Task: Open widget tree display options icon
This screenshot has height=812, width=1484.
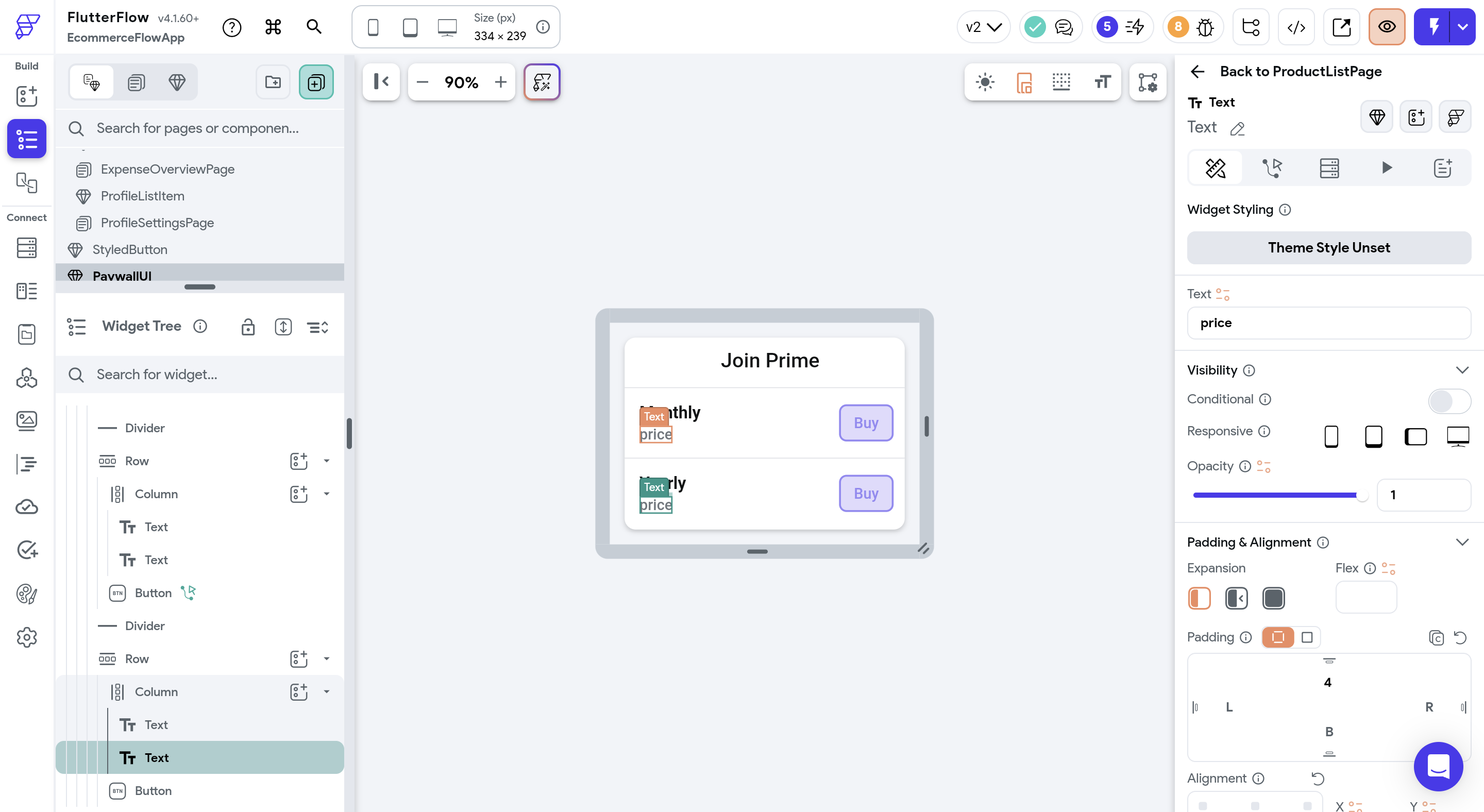Action: (x=317, y=327)
